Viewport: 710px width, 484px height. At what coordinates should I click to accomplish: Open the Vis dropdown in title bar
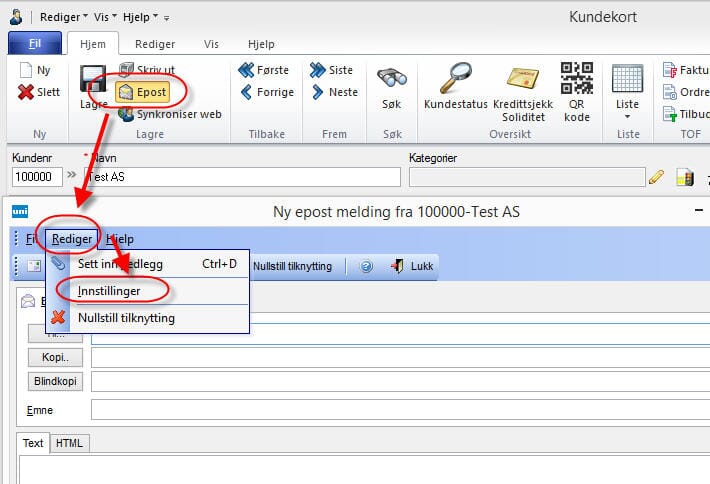tap(110, 17)
